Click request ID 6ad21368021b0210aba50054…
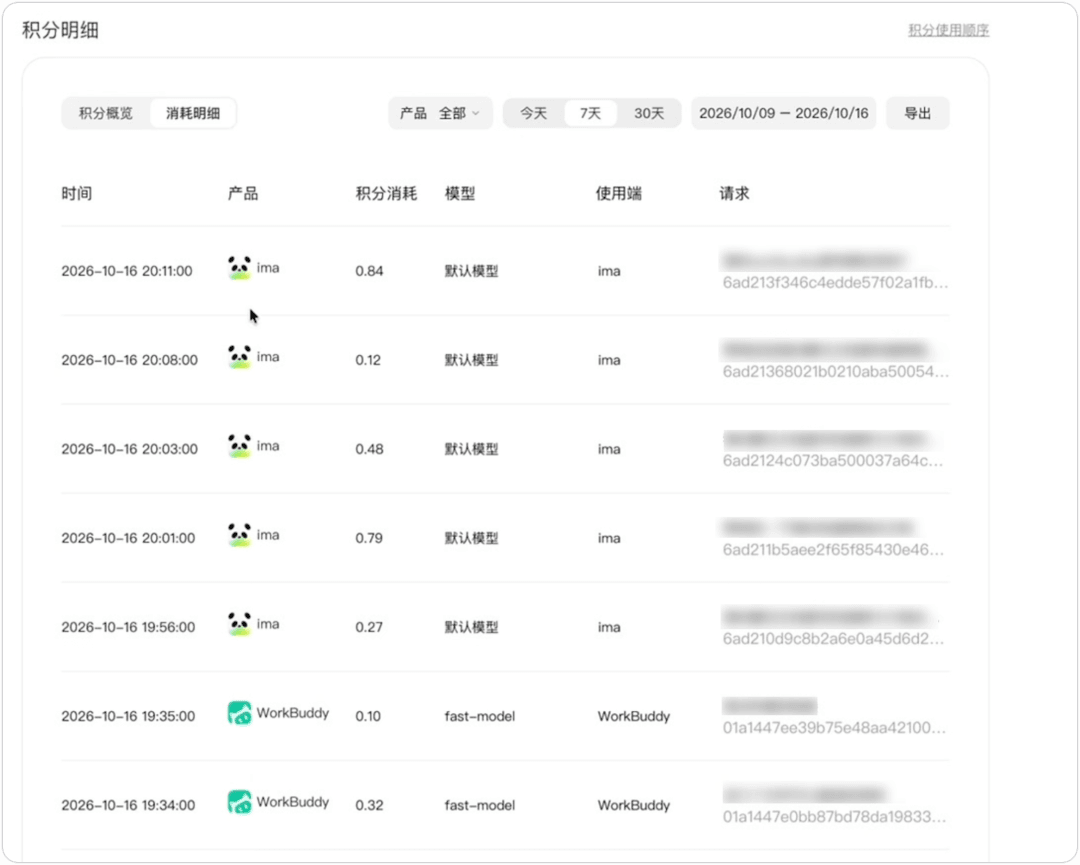Screen dimensions: 1080x865 tap(835, 371)
